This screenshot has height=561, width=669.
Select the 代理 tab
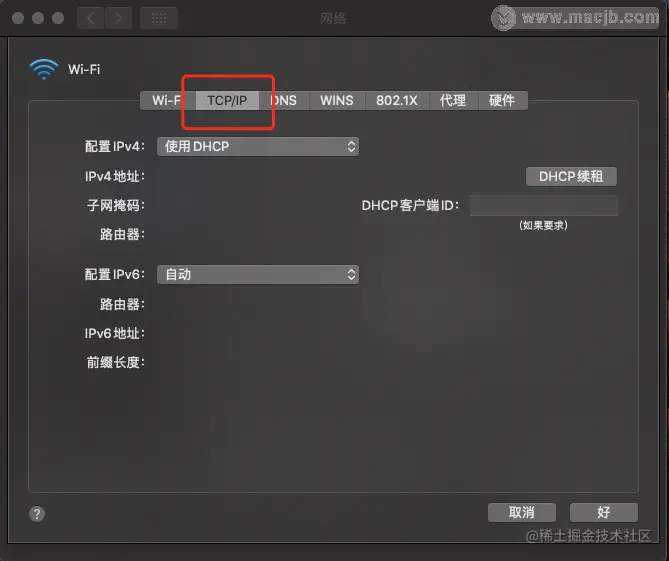pos(453,101)
